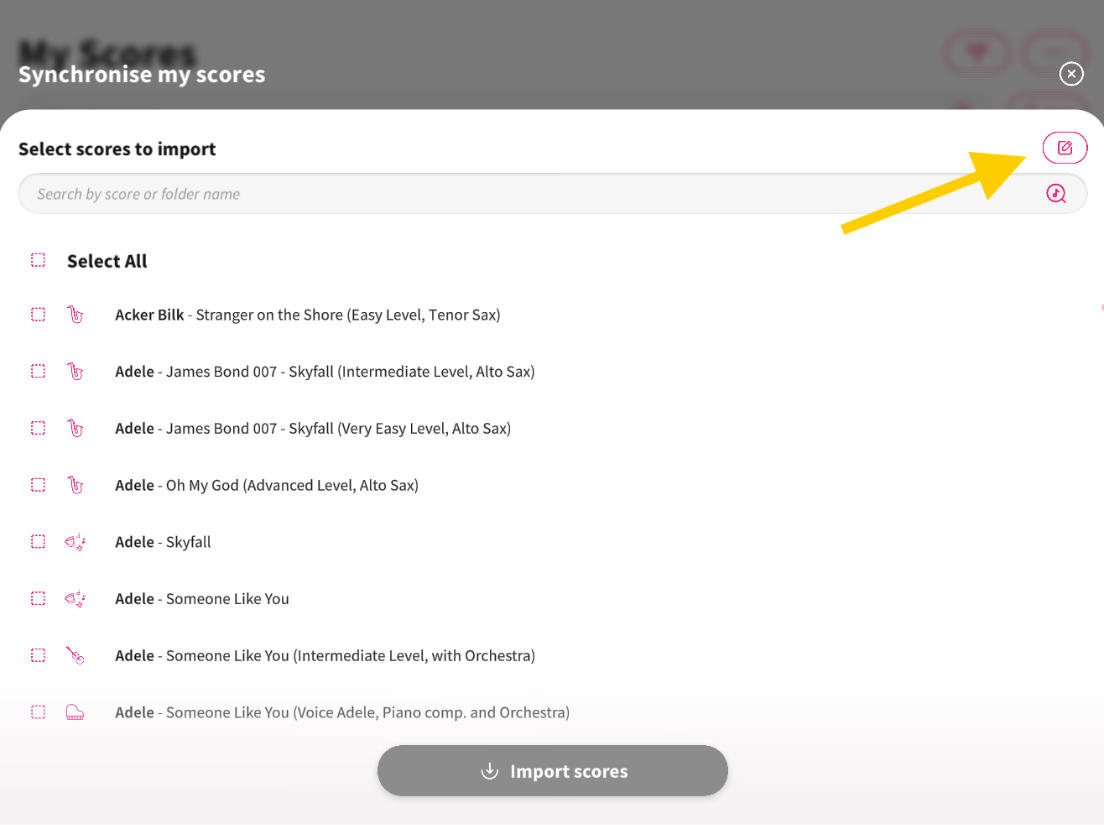Check the Voice Adele Piano comp score
The height and width of the screenshot is (825, 1104).
click(38, 712)
